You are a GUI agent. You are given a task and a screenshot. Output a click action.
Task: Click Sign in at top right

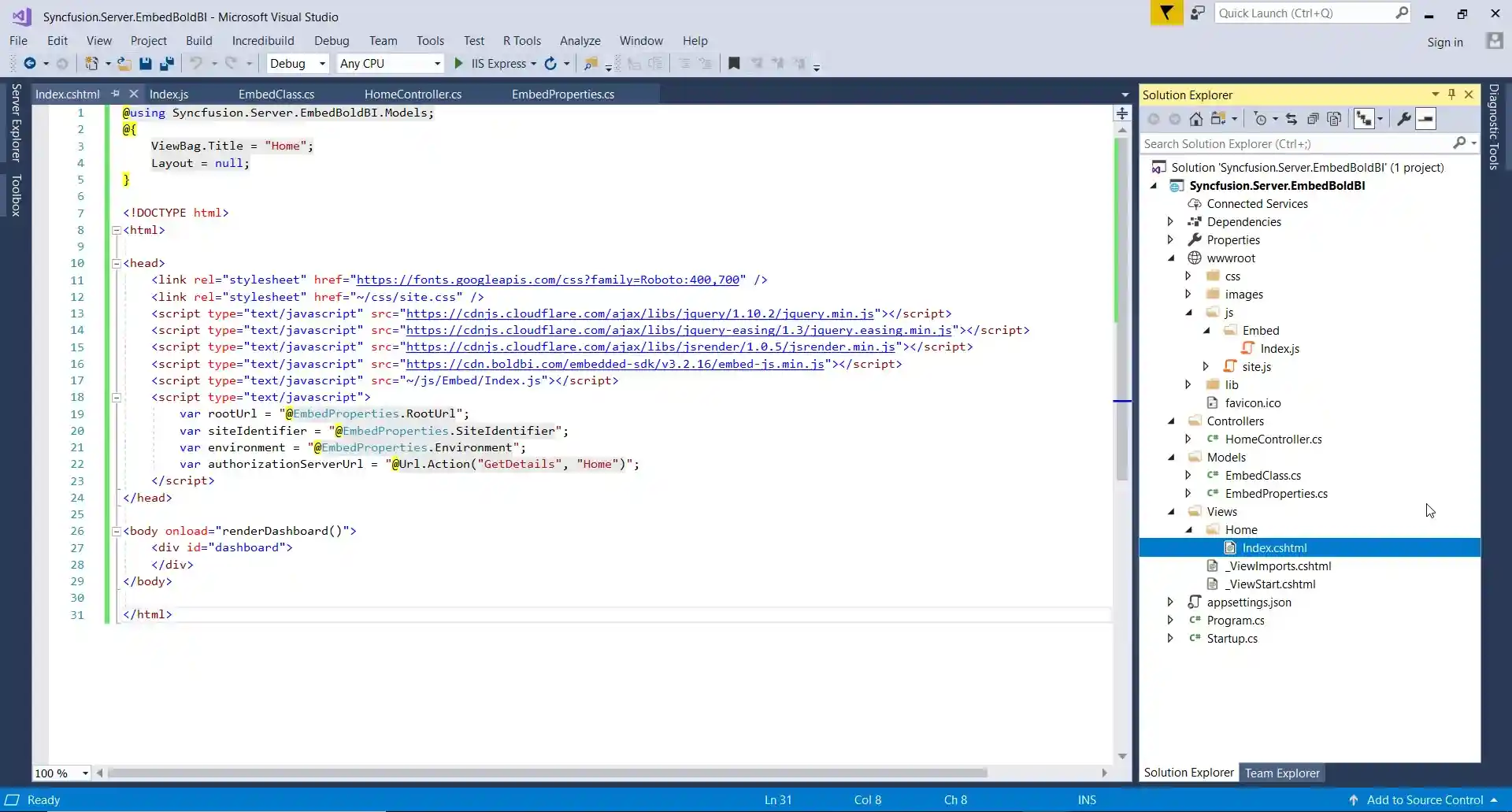[x=1444, y=43]
